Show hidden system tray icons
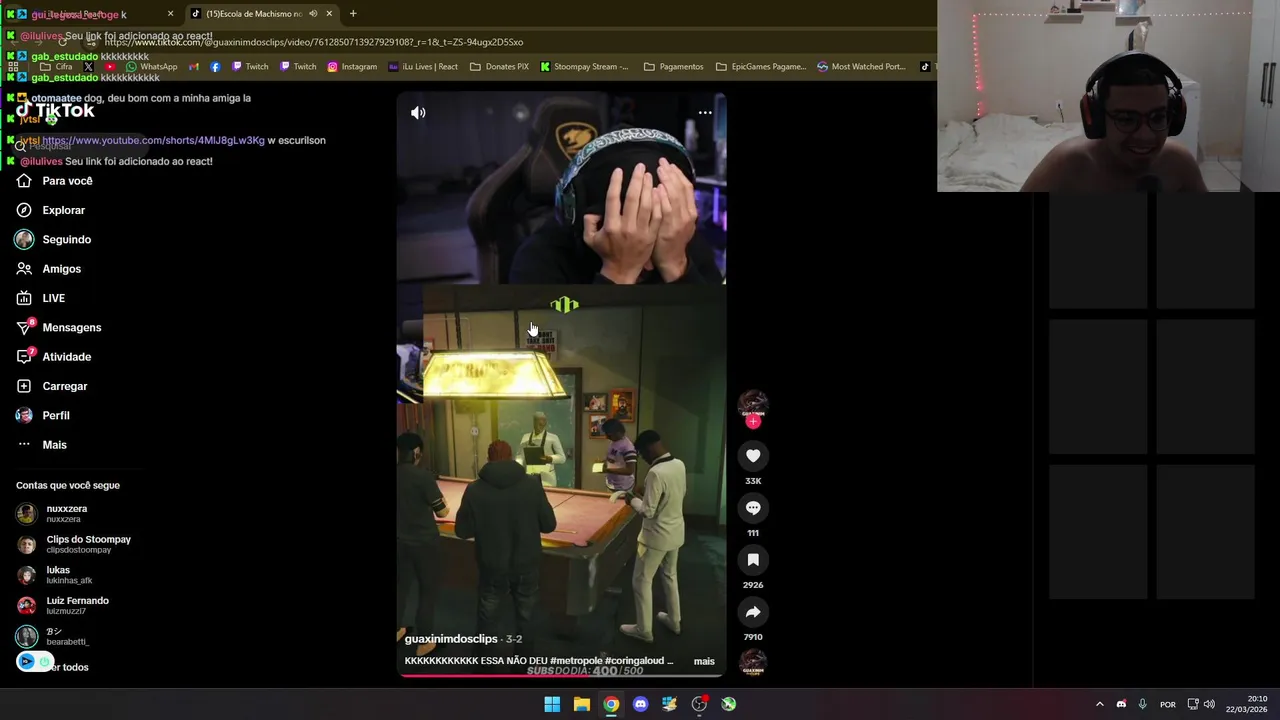Viewport: 1280px width, 720px height. [1099, 704]
